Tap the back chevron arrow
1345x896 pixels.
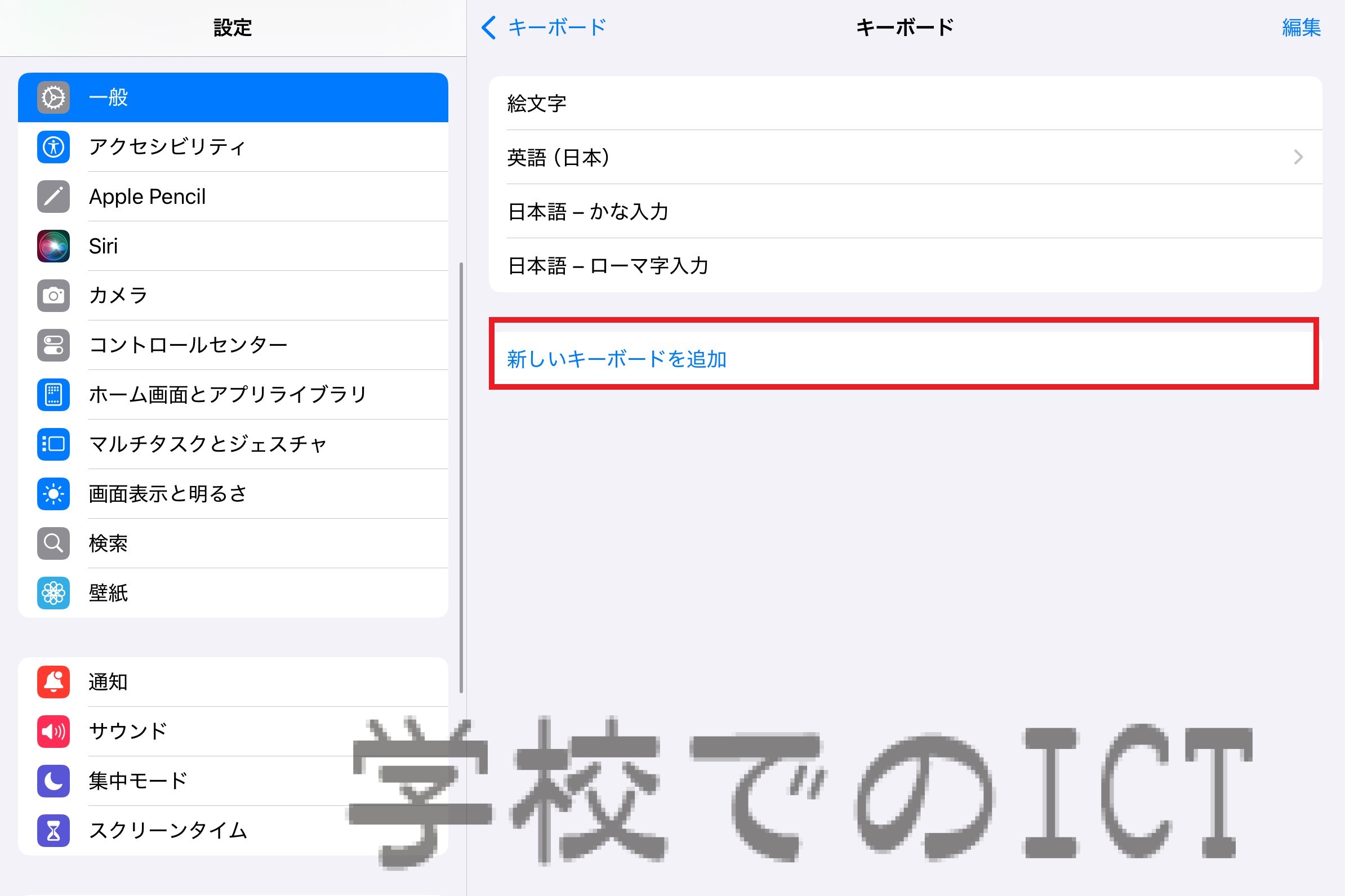tap(488, 27)
